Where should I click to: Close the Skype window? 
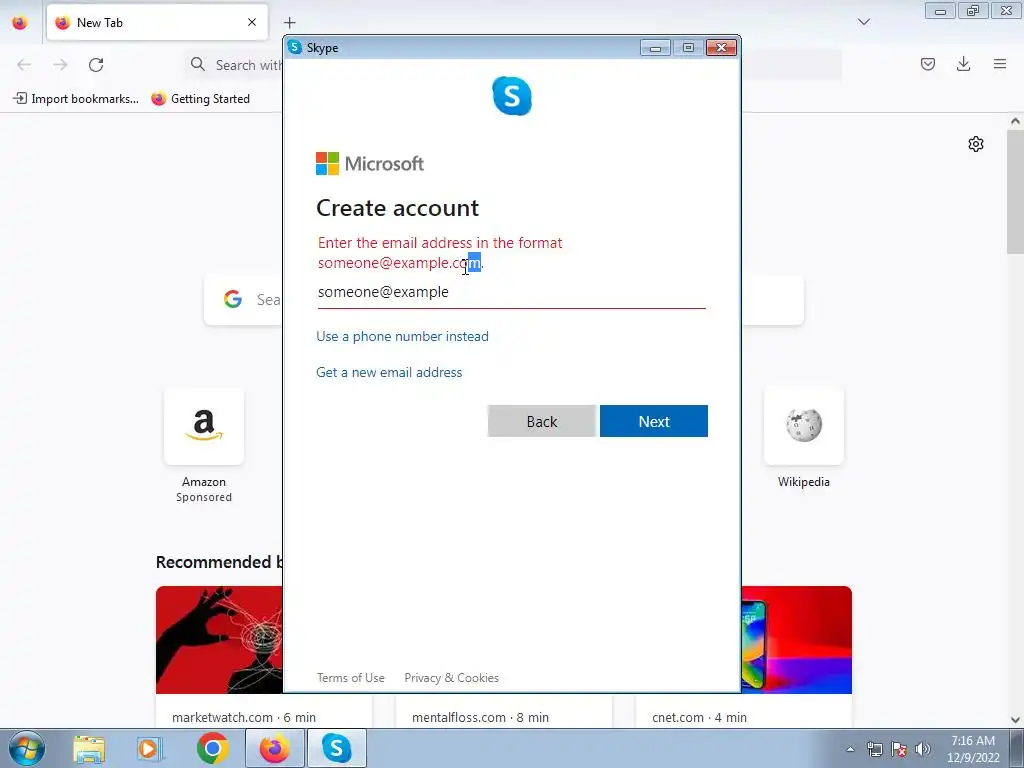tap(721, 48)
